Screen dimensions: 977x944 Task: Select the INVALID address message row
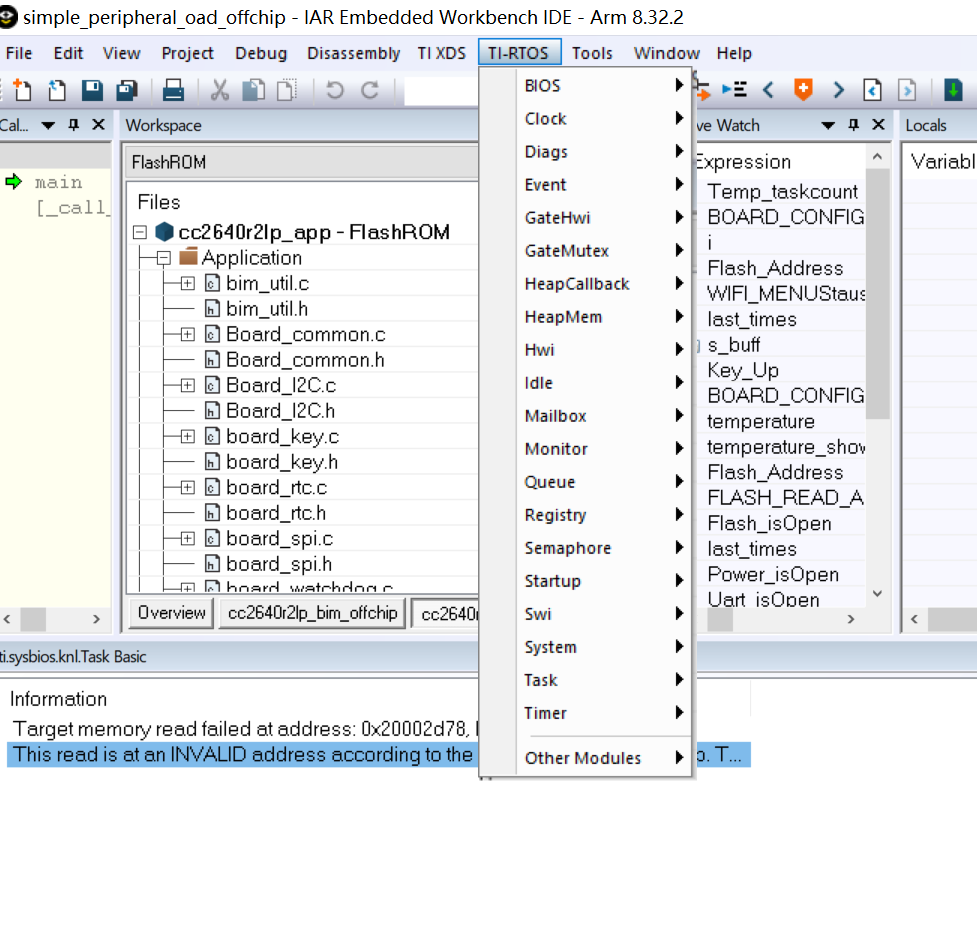click(378, 755)
